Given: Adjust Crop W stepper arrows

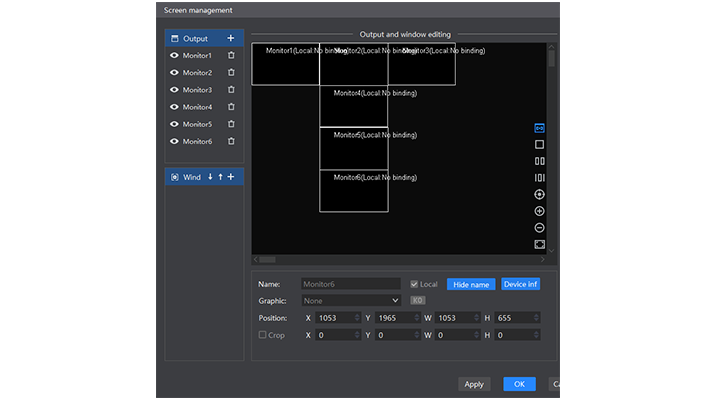Looking at the screenshot, I should pyautogui.click(x=477, y=335).
